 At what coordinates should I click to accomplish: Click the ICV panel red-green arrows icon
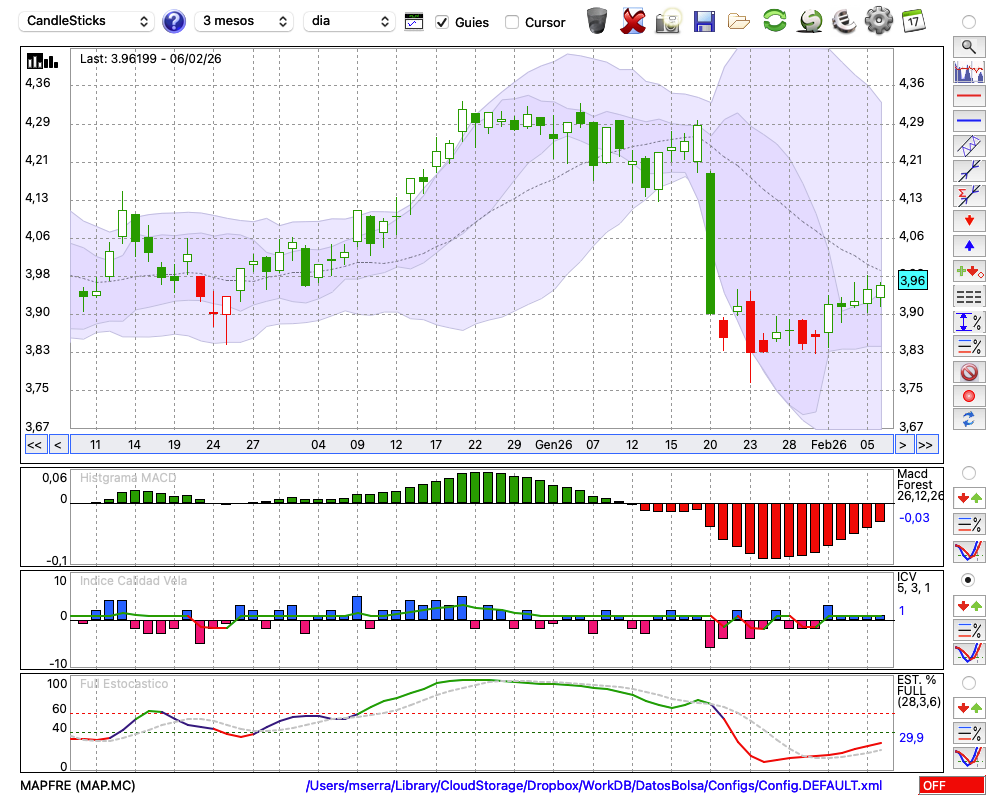click(969, 605)
